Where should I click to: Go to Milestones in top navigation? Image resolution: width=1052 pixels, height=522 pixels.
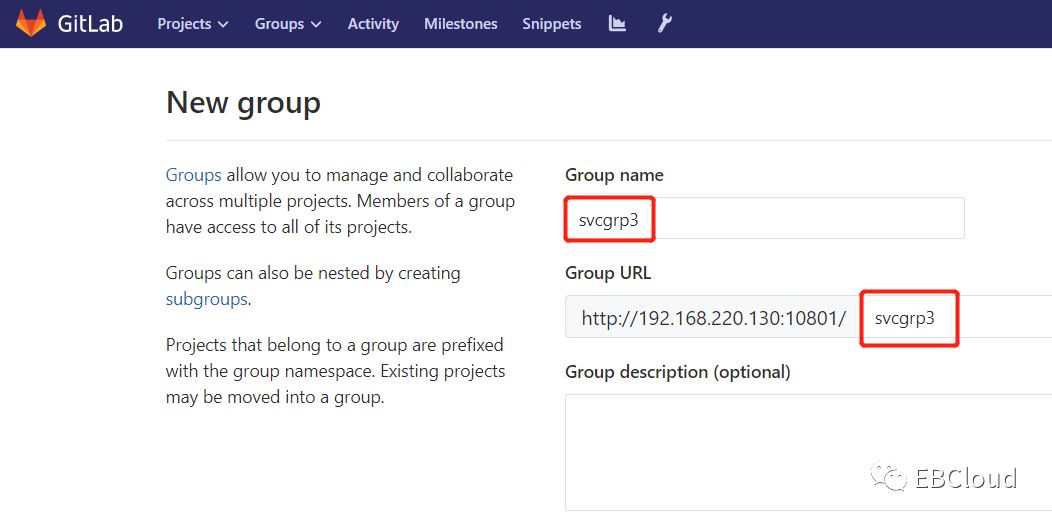460,24
